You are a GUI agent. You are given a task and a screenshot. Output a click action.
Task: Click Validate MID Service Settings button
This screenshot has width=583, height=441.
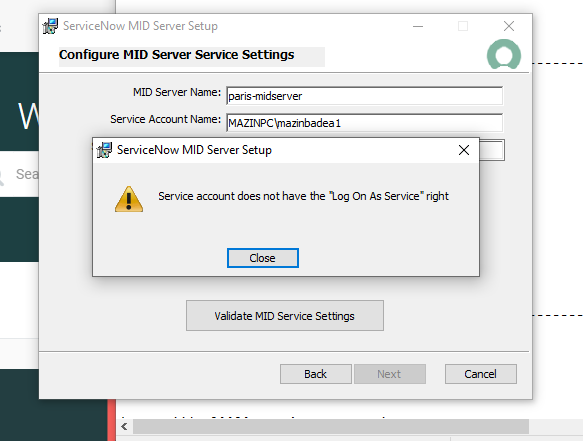click(285, 316)
